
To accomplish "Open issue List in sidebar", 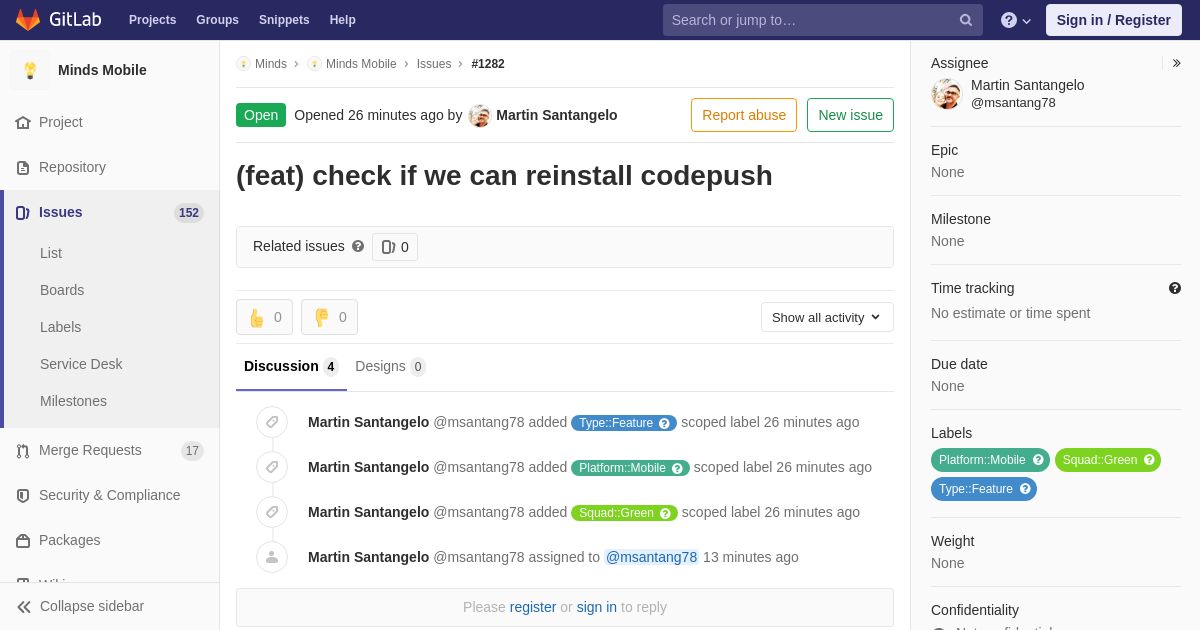I will point(51,253).
